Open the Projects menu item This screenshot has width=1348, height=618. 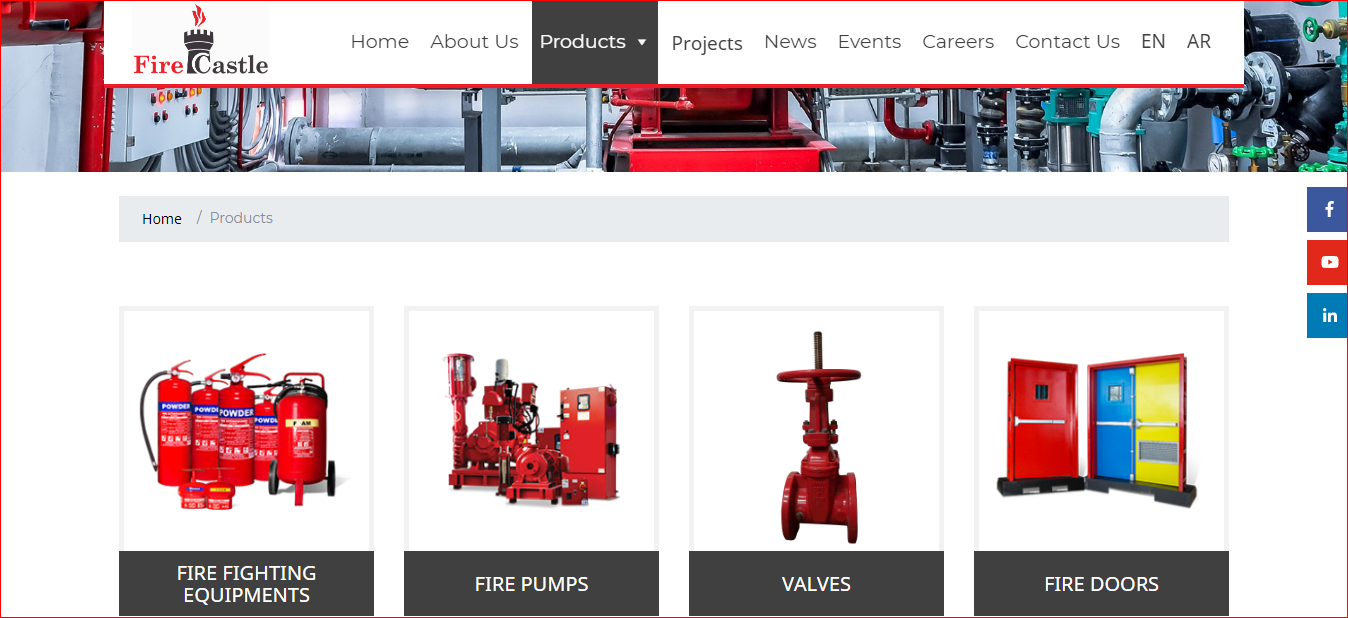[707, 43]
